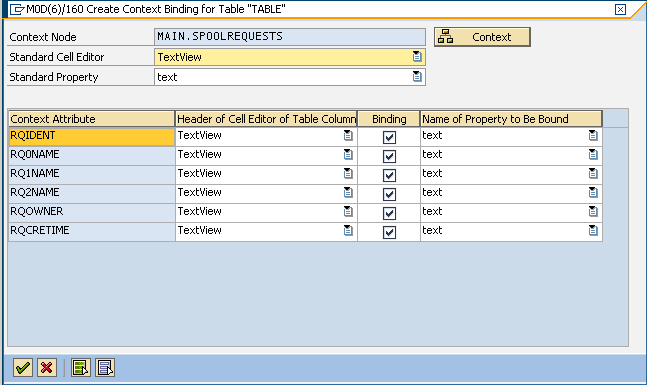
Task: Open bound property dropdown for RQ2NAME
Action: tap(593, 192)
